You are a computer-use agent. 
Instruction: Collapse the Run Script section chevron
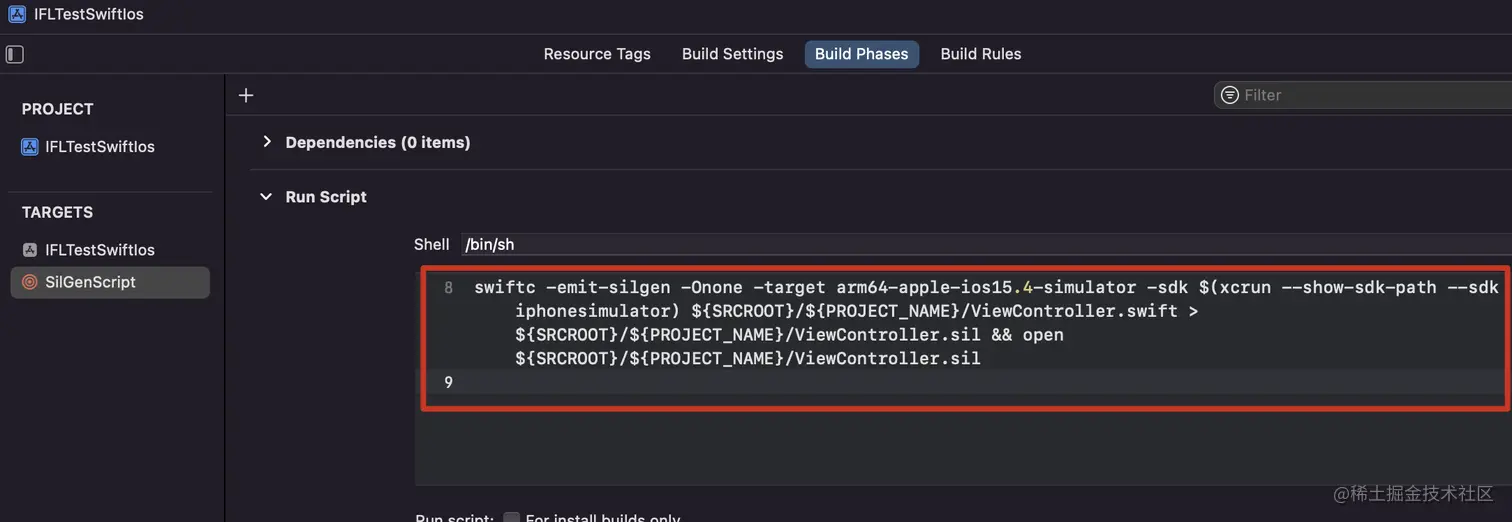[x=266, y=197]
